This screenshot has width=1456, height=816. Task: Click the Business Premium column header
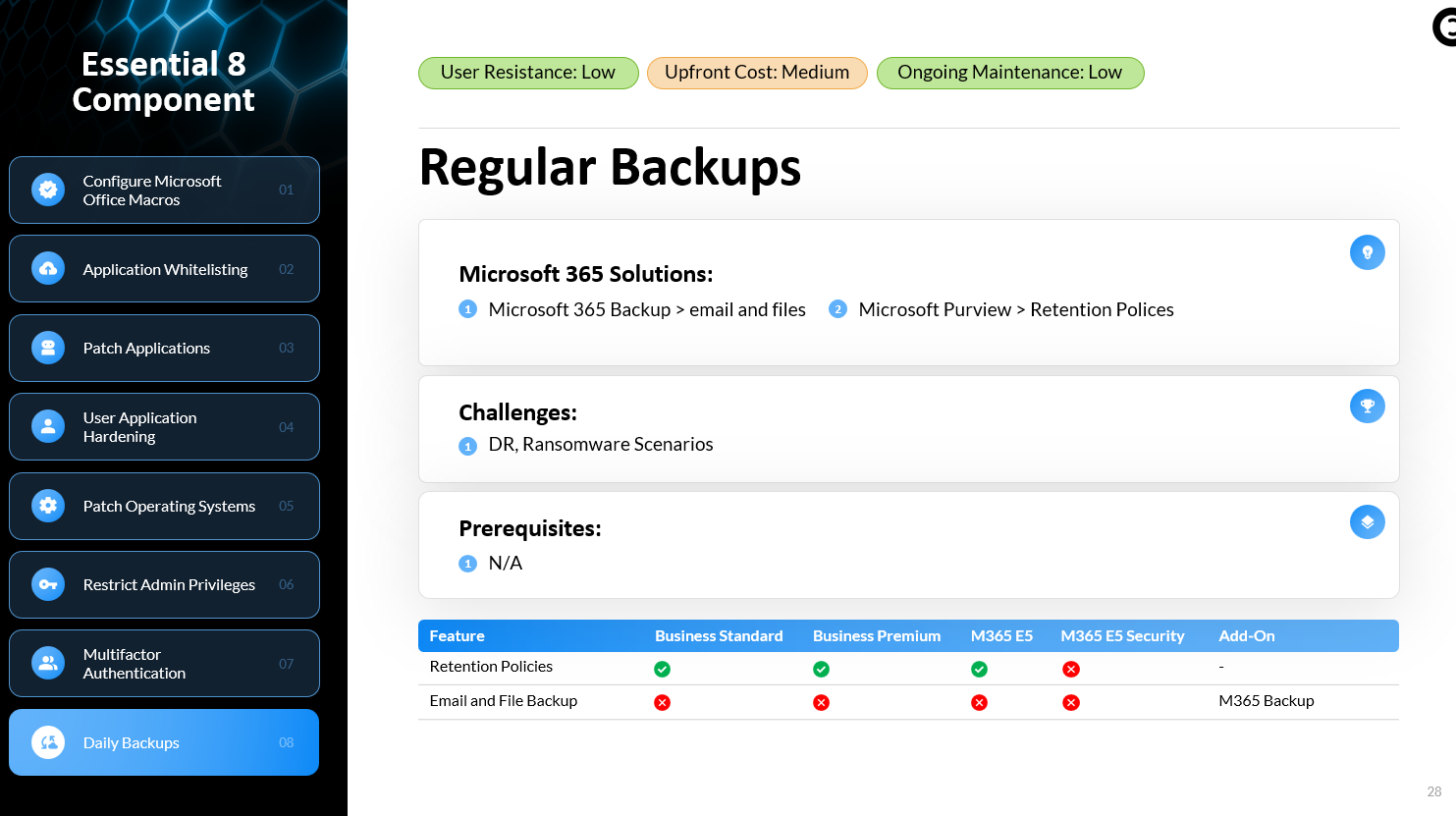877,636
